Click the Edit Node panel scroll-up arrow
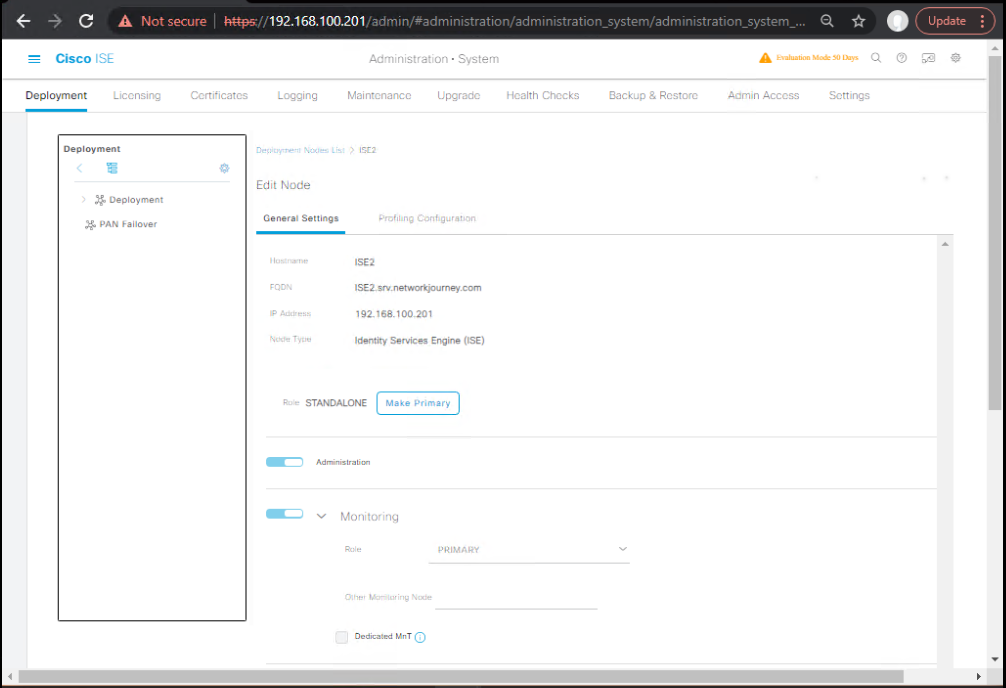This screenshot has width=1006, height=688. coord(945,245)
